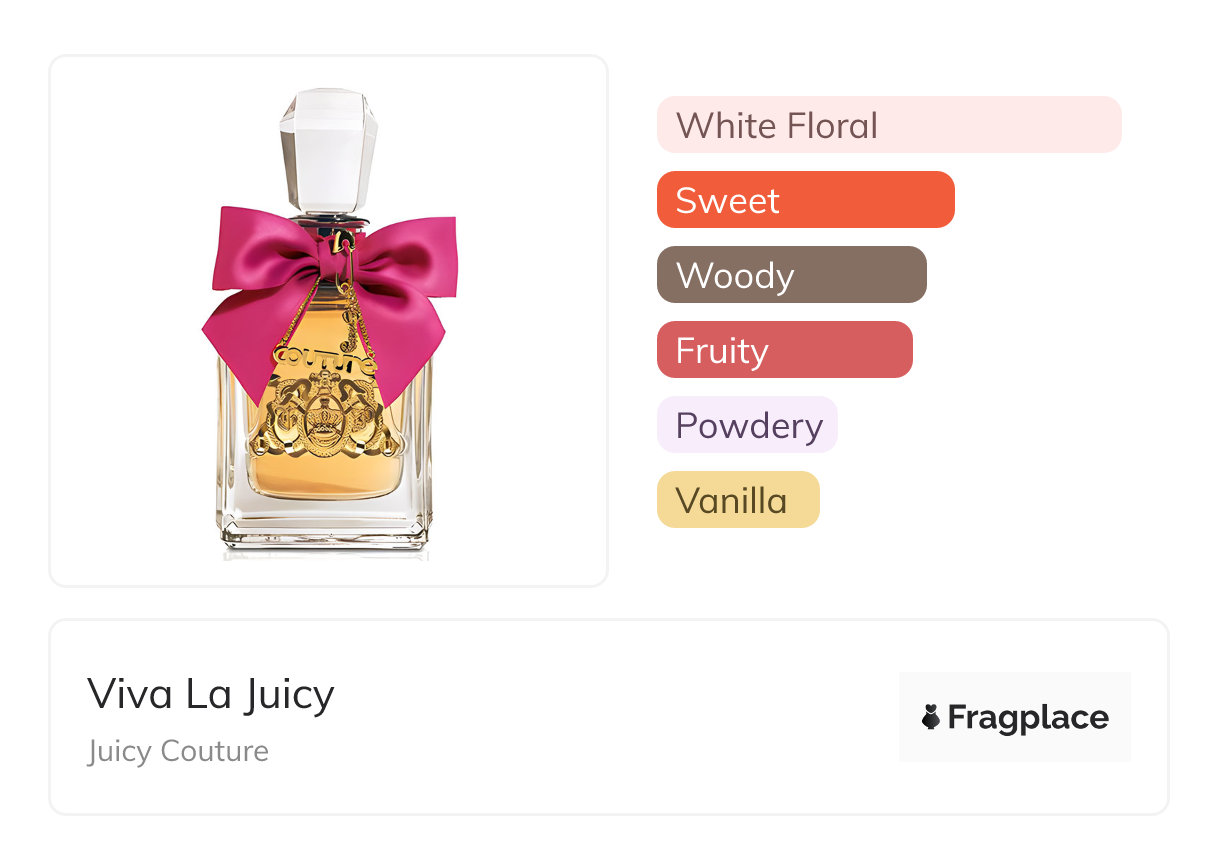Select the Sweet accord bar
Image resolution: width=1218 pixels, height=864 pixels.
[806, 200]
